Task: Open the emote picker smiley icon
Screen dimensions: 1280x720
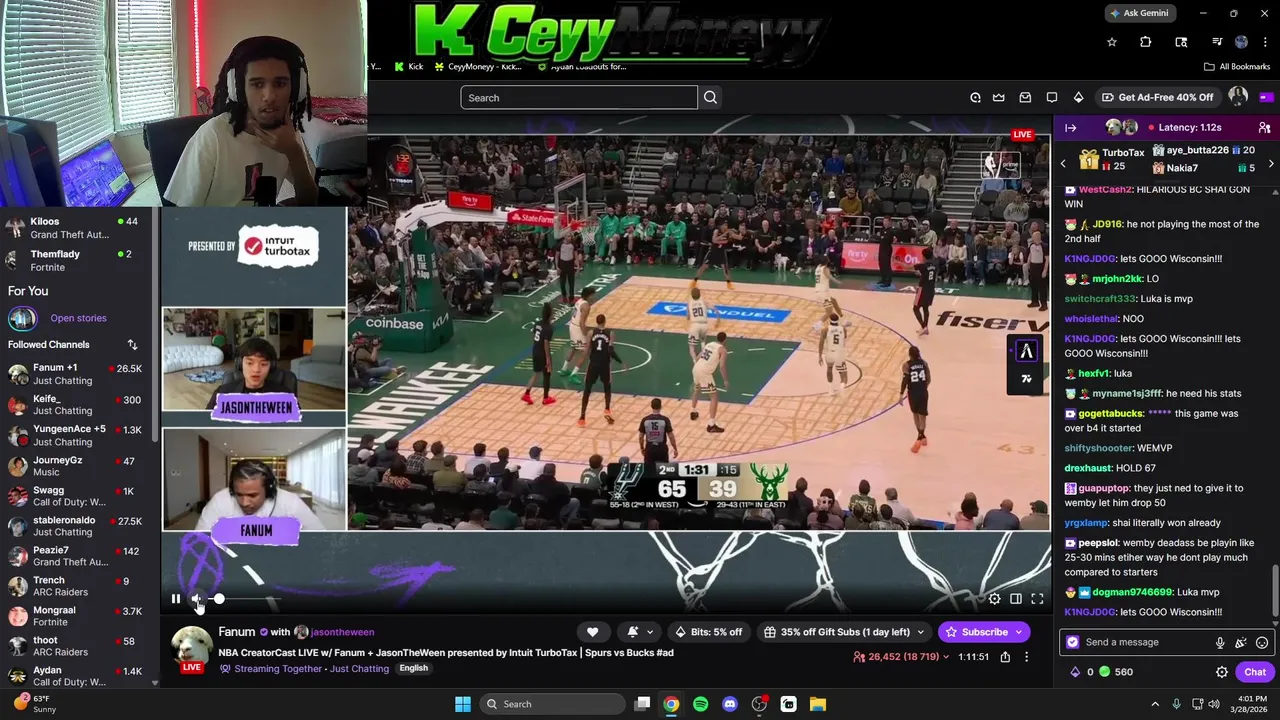Action: pos(1262,643)
